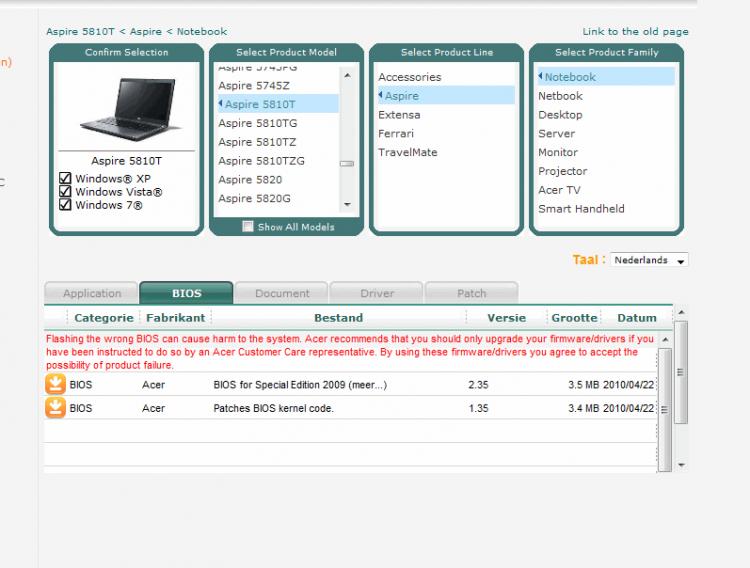Select Aspire 5745Z in the model list

point(278,86)
